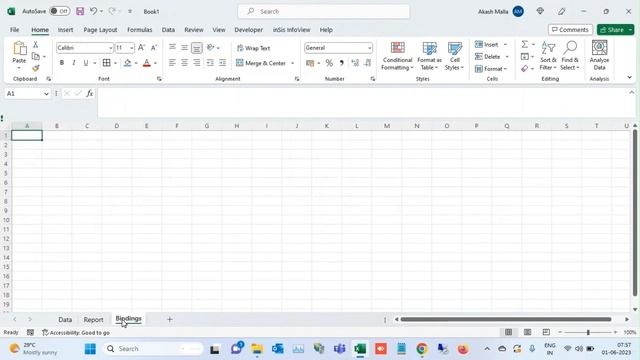Switch to the Formulas tab
640x360 pixels.
(140, 30)
